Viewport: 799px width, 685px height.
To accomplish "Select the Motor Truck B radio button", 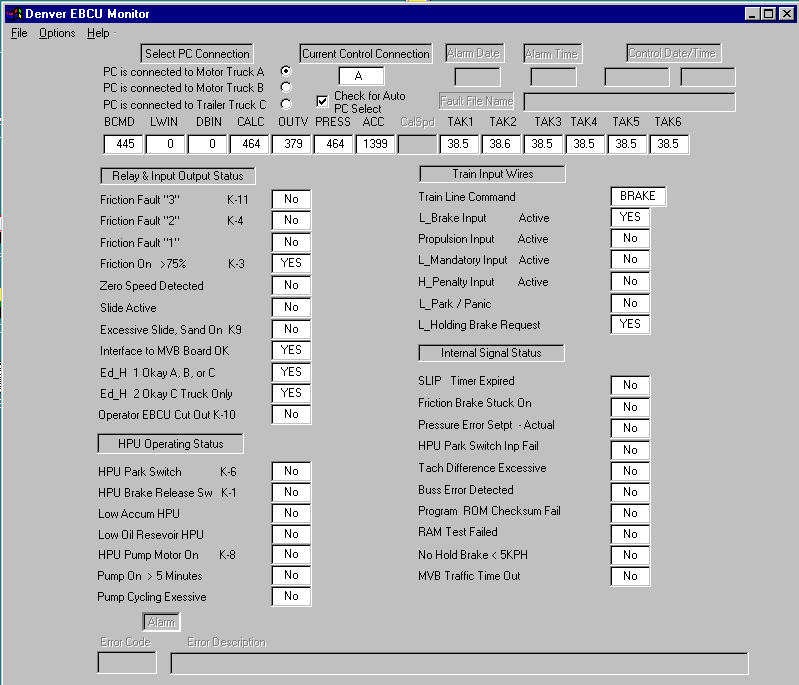I will tap(286, 87).
